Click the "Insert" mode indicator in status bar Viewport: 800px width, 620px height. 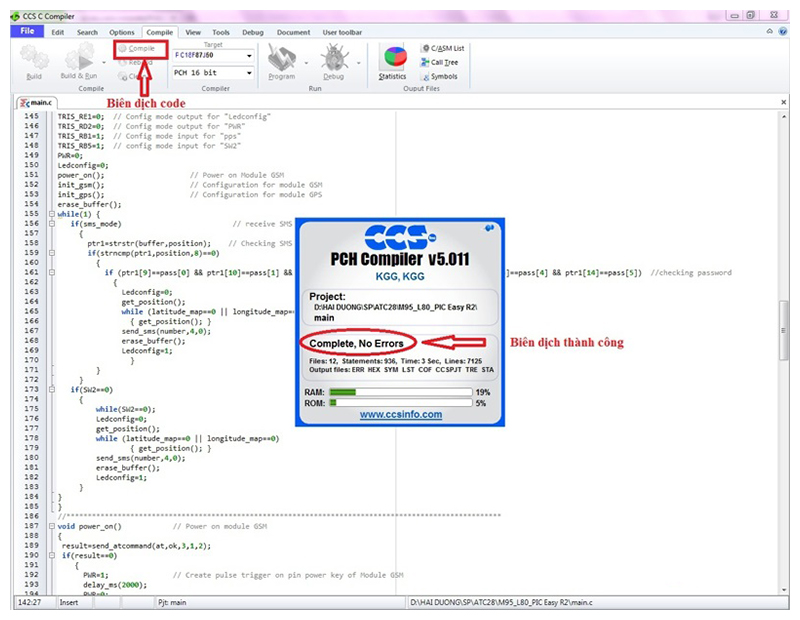click(69, 603)
